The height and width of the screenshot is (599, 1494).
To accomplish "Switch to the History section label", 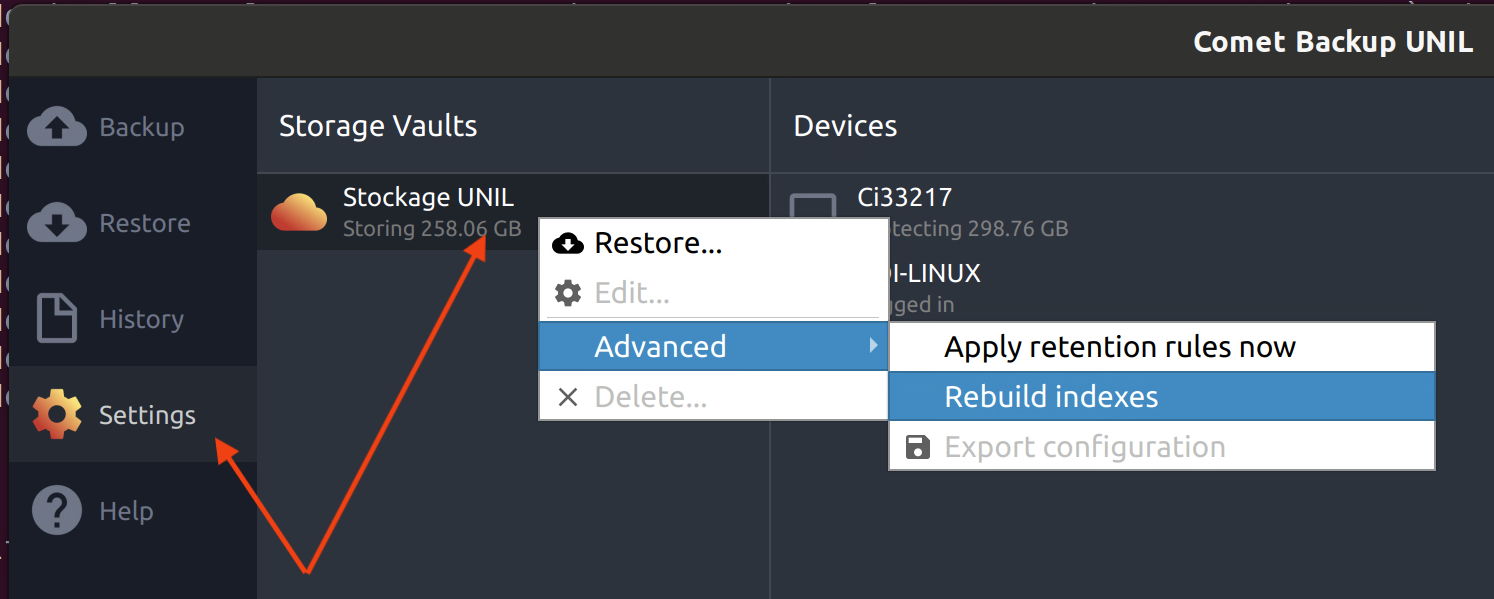I will tap(142, 319).
